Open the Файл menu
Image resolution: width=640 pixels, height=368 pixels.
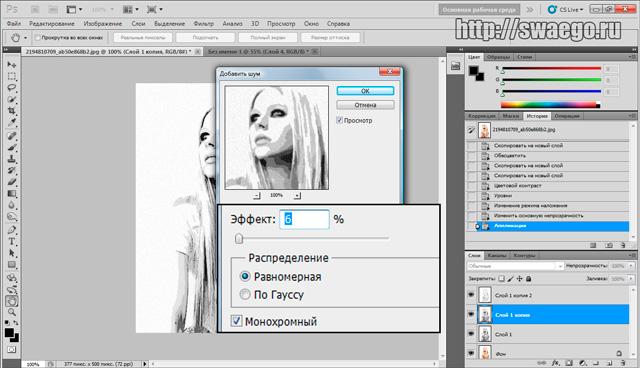(13, 24)
